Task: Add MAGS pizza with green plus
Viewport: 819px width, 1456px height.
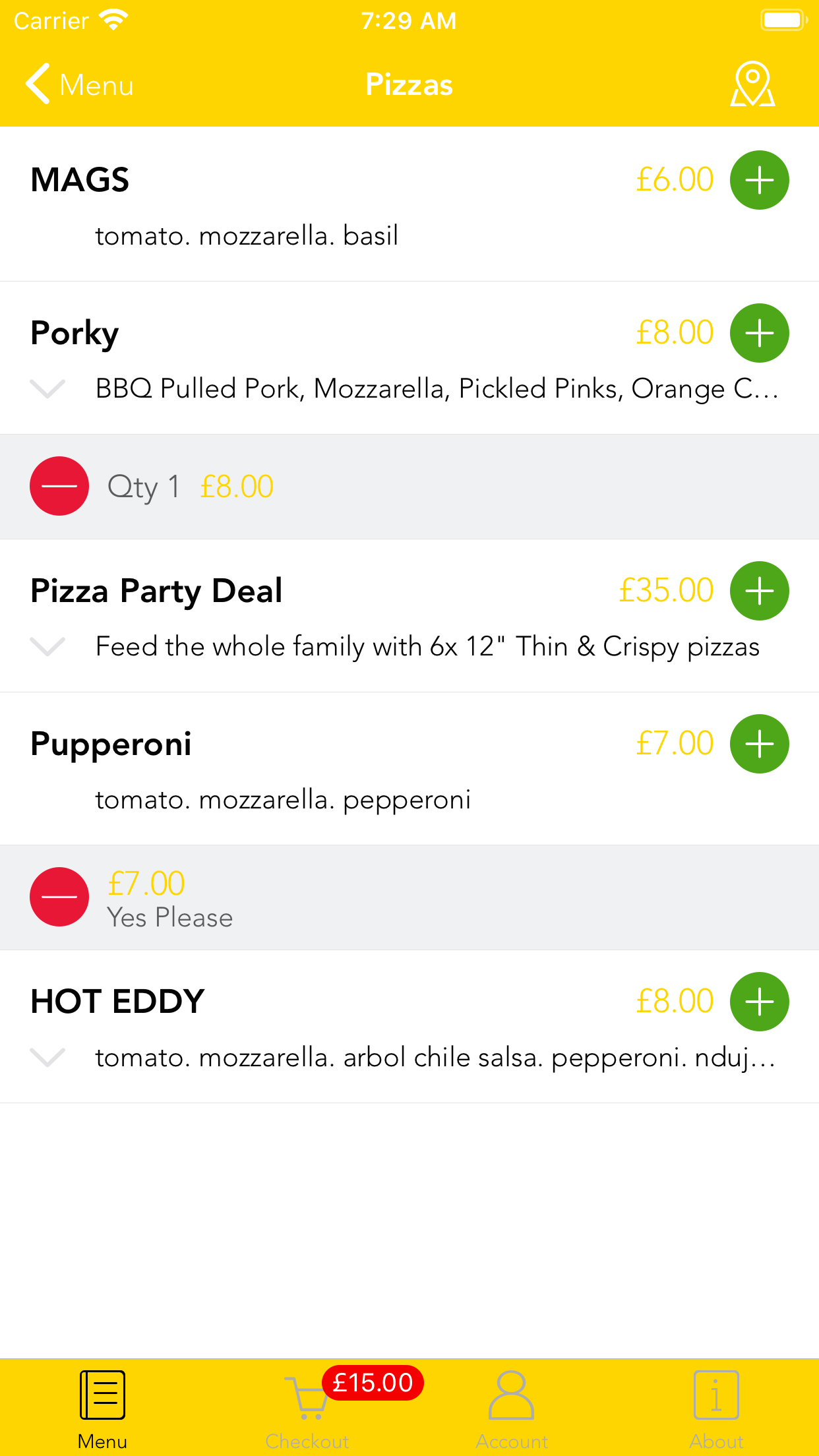Action: (x=759, y=180)
